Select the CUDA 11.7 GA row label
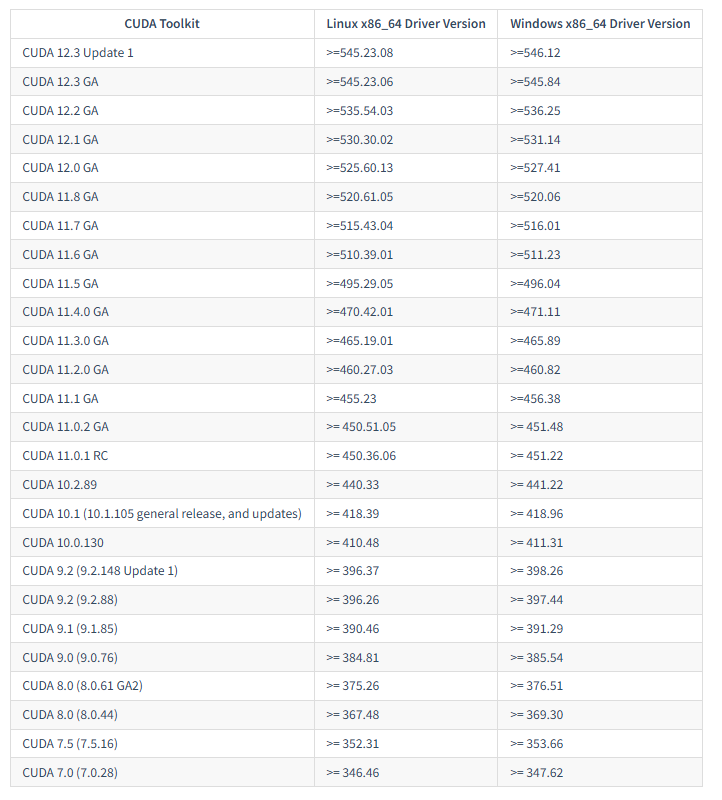 (x=60, y=226)
